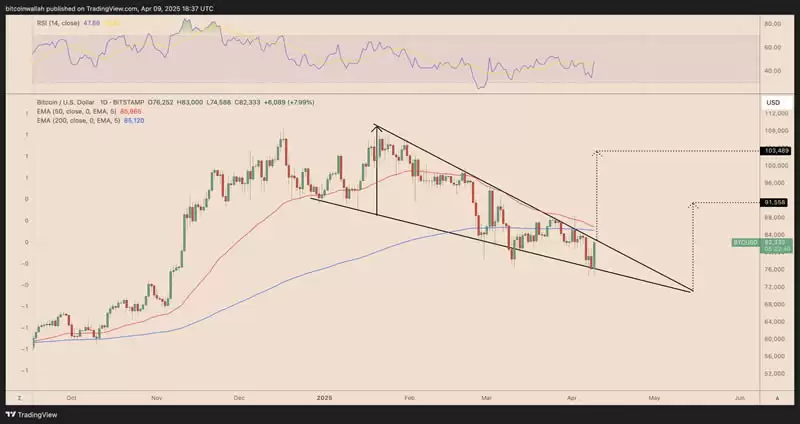Click the bitcoinwallah author name in header
The height and width of the screenshot is (424, 800).
coord(30,7)
